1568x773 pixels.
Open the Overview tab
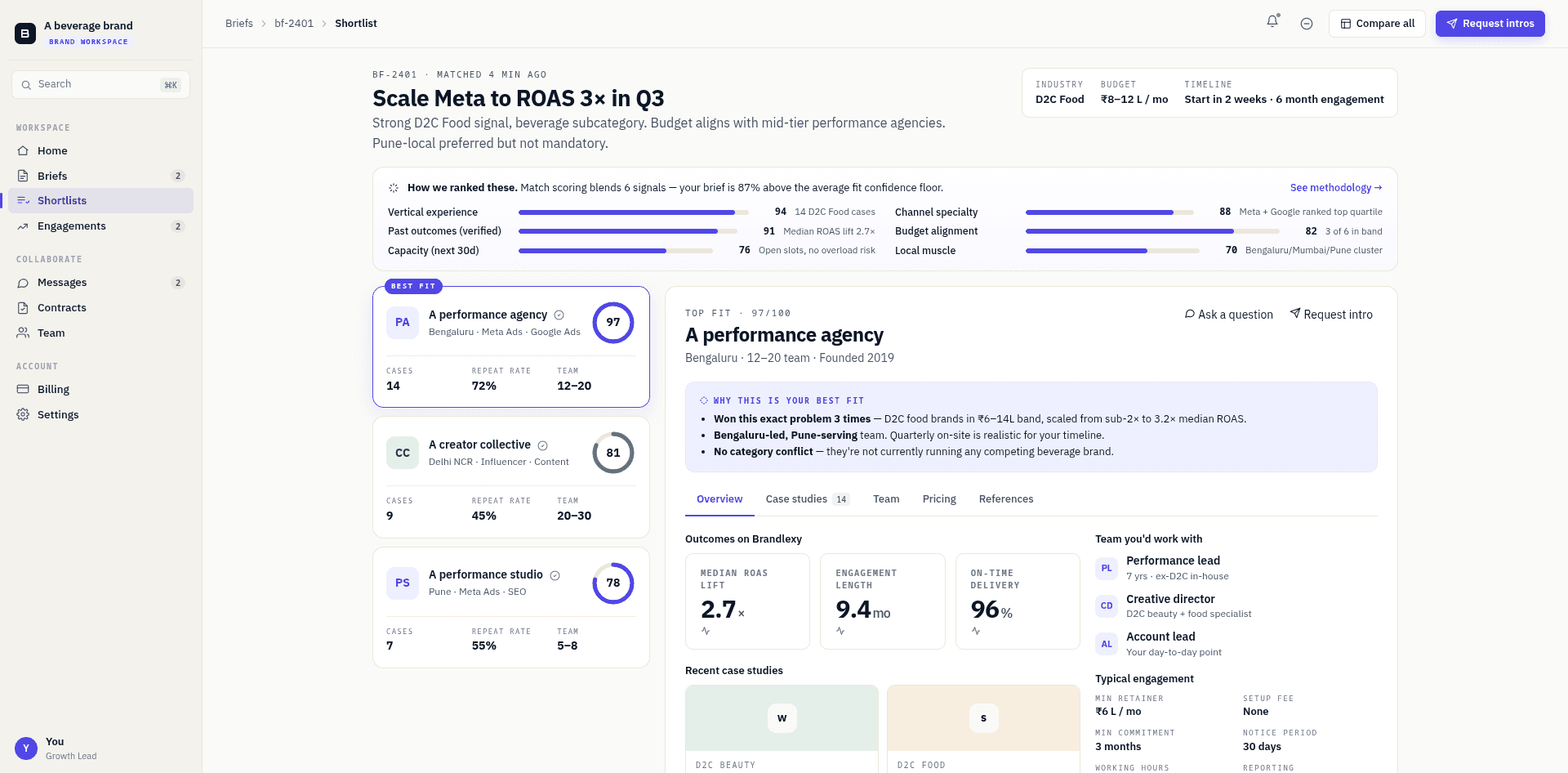(x=719, y=499)
